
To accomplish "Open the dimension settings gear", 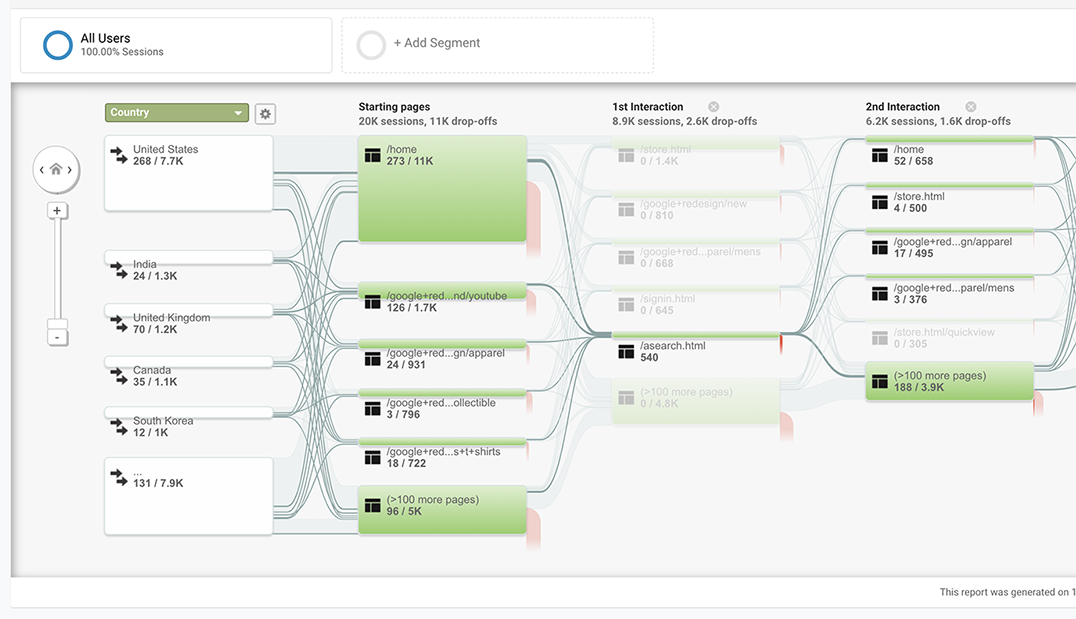I will click(x=265, y=114).
